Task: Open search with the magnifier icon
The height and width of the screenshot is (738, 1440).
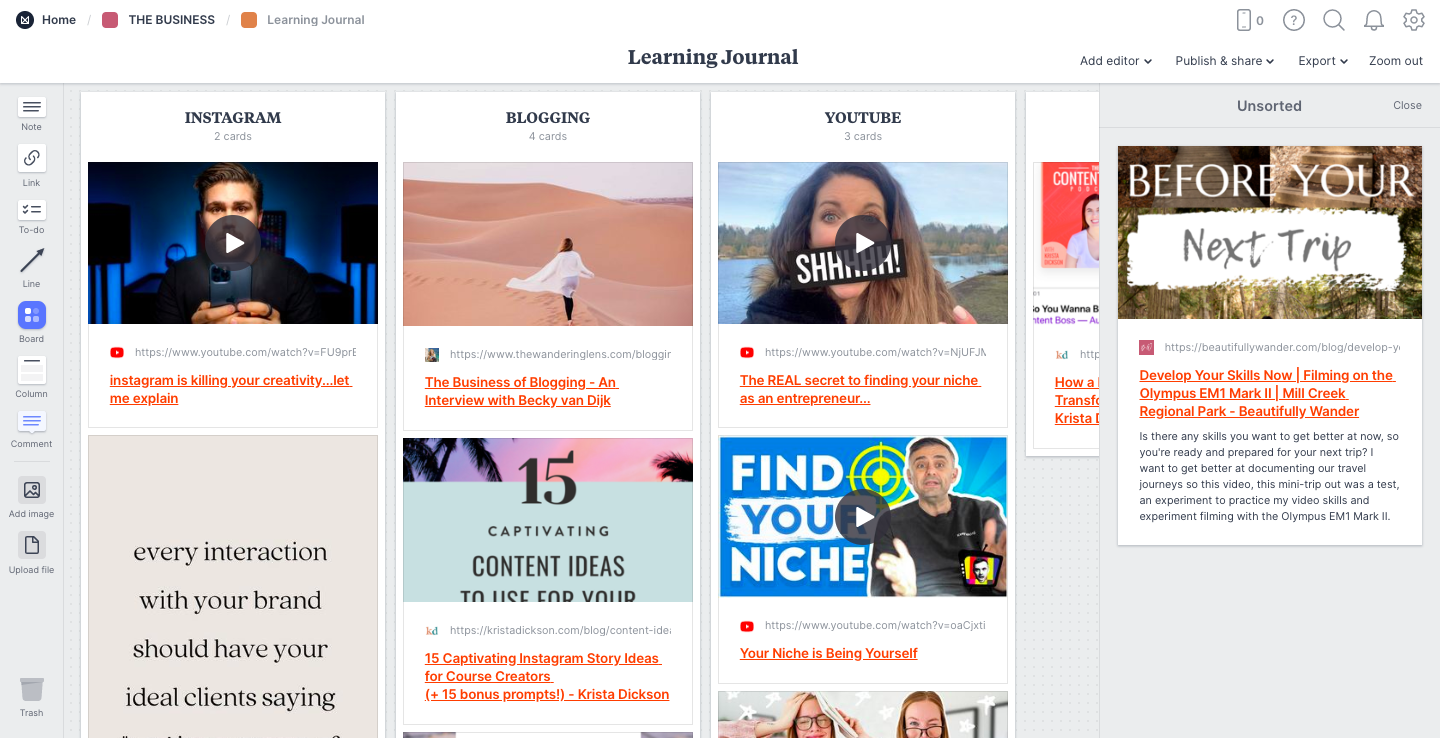Action: [x=1334, y=20]
